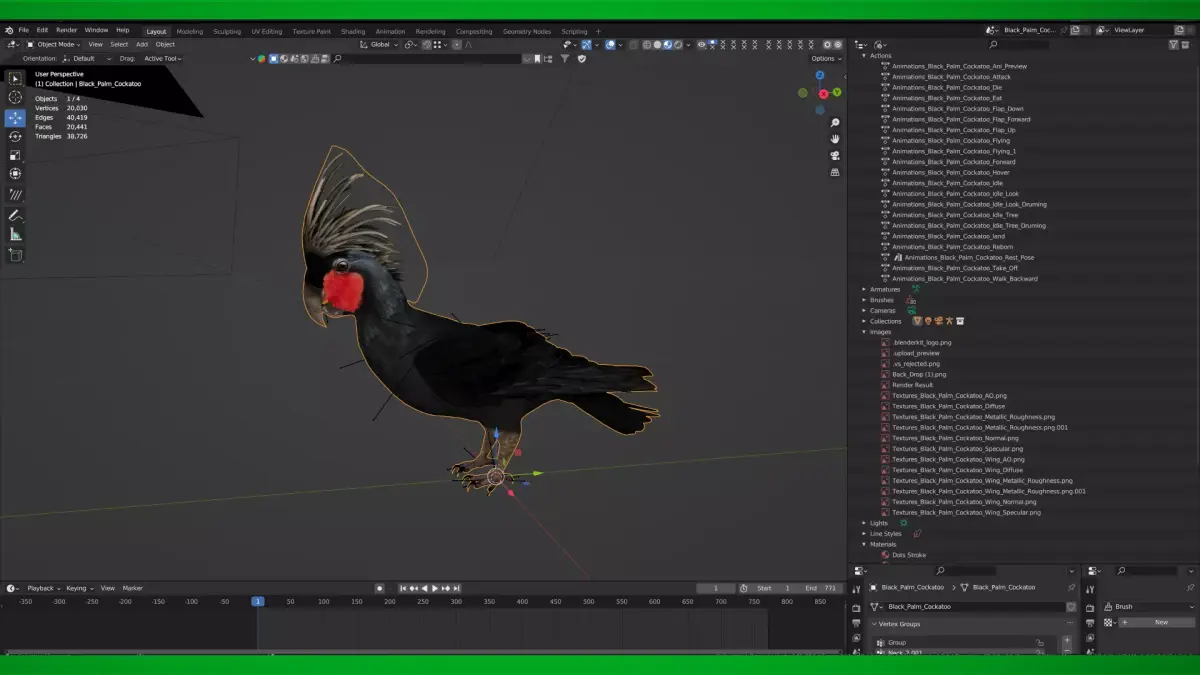
Task: Collapse the Images tree section
Action: point(864,332)
